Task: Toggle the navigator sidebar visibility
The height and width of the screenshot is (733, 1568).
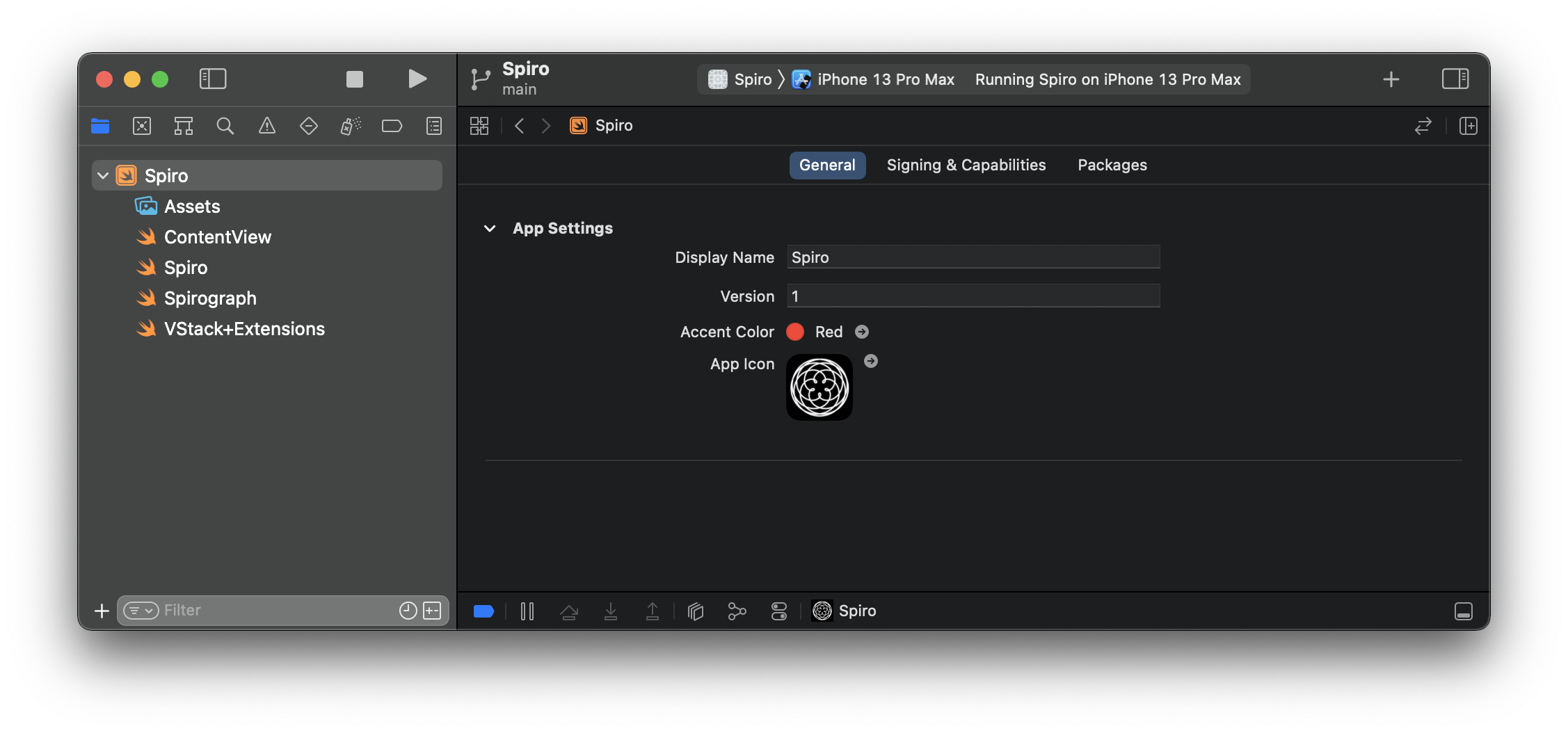Action: [213, 79]
